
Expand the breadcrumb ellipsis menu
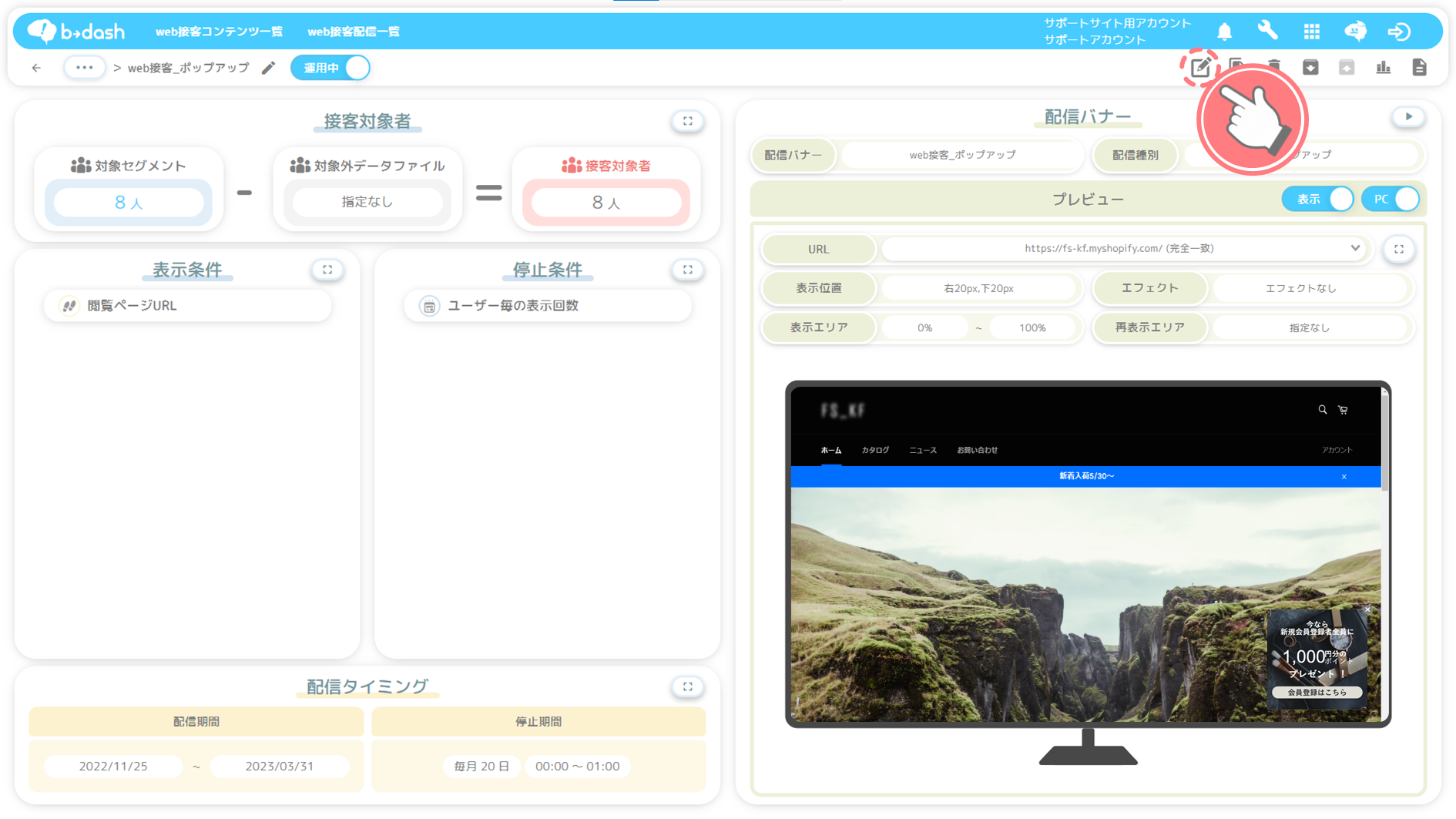[85, 68]
